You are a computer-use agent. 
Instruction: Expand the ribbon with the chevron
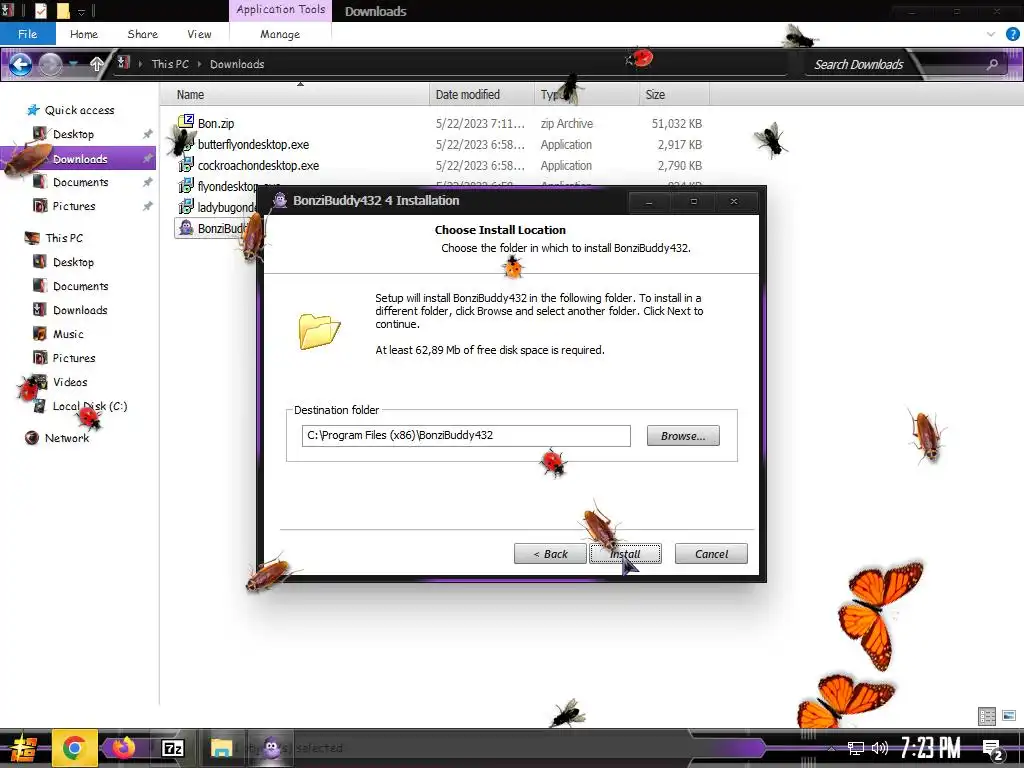(x=991, y=34)
